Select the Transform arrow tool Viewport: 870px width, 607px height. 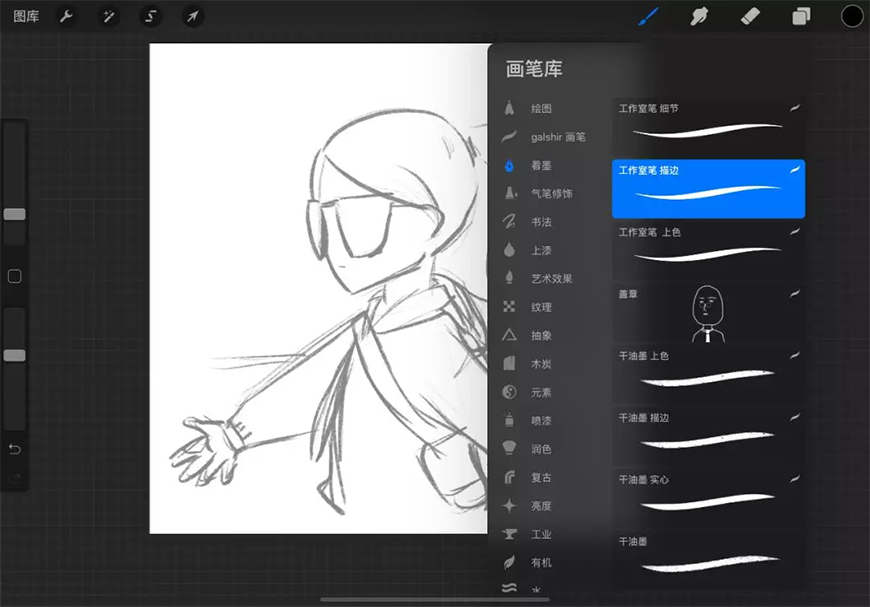(192, 16)
